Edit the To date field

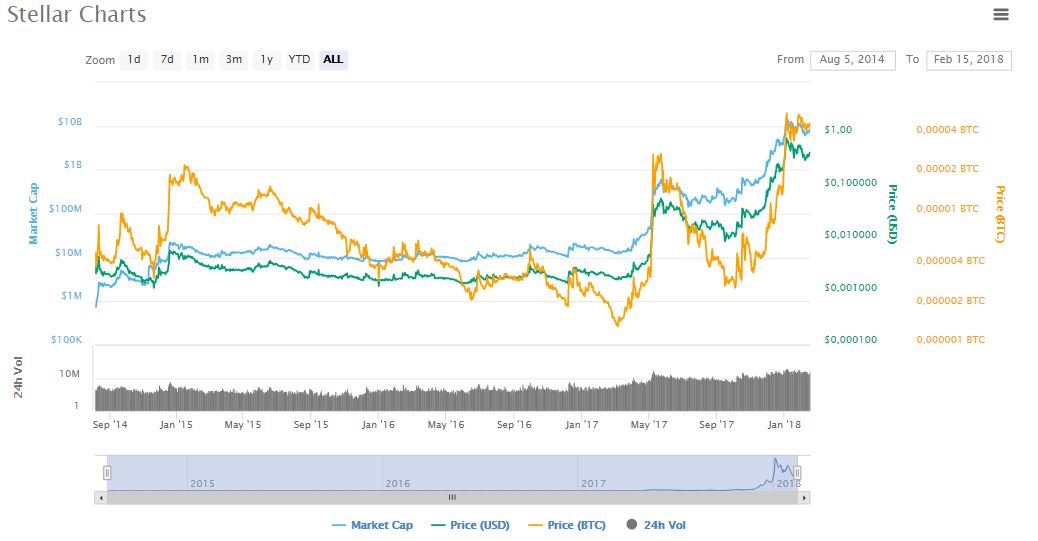(x=968, y=60)
